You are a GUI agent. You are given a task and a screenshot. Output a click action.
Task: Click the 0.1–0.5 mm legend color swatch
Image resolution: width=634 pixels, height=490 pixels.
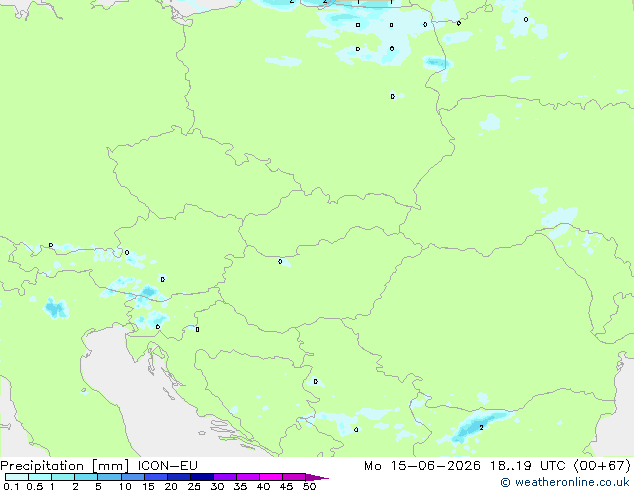point(17,477)
